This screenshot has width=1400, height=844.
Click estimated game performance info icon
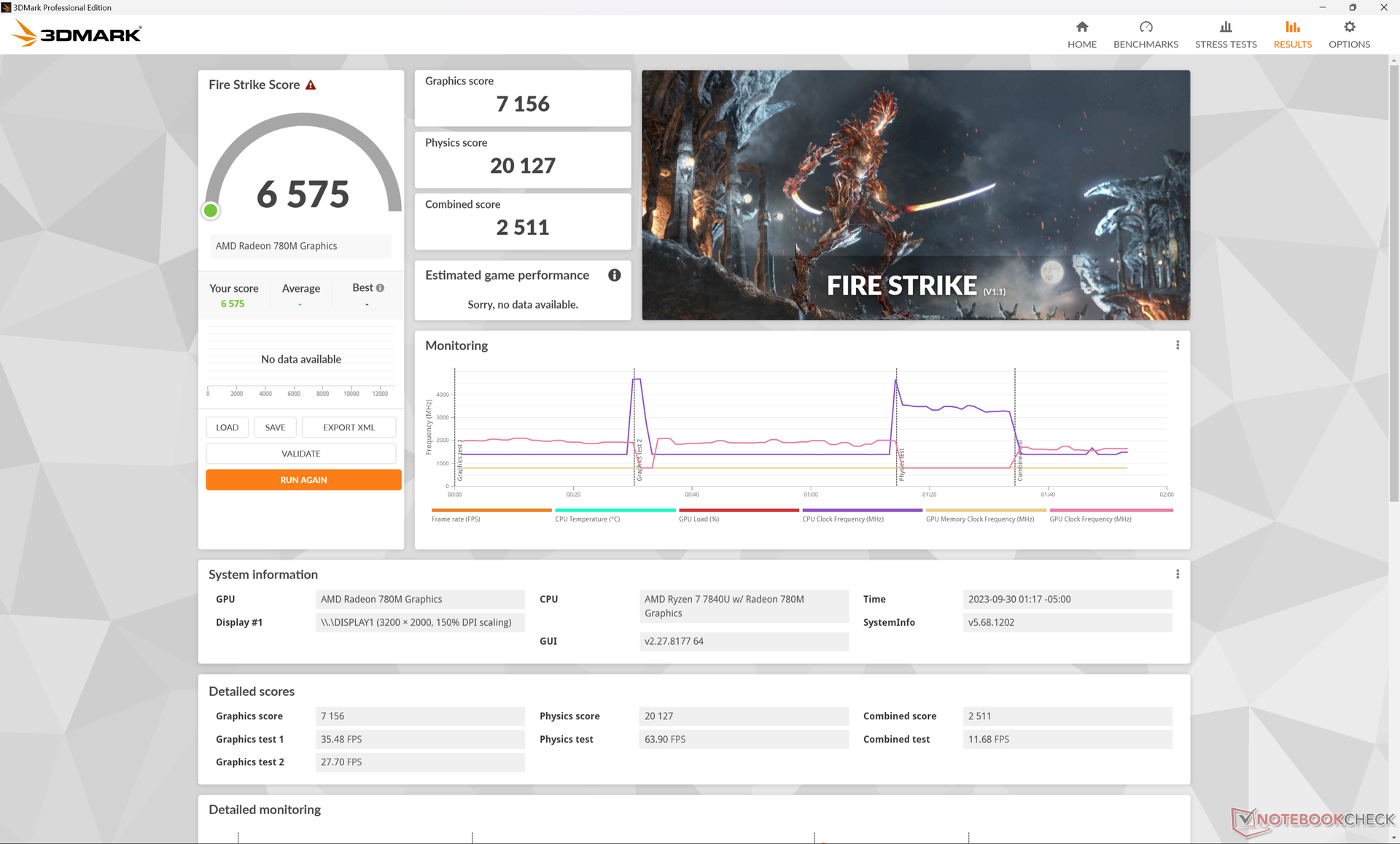pos(614,275)
